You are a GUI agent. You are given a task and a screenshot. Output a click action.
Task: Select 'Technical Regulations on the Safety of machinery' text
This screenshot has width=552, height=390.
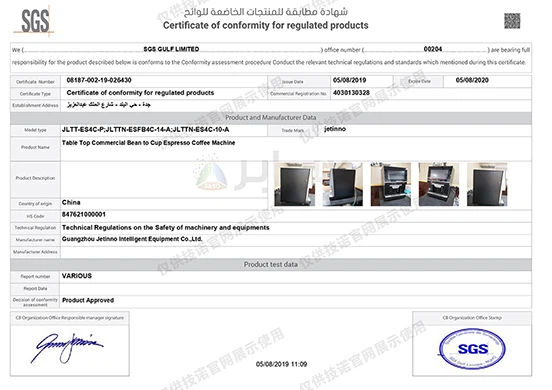click(x=165, y=228)
